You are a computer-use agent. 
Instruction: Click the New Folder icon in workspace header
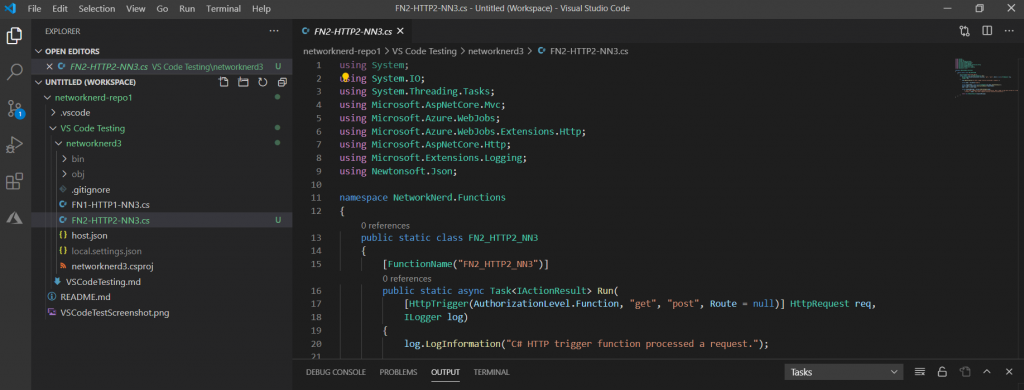(243, 82)
